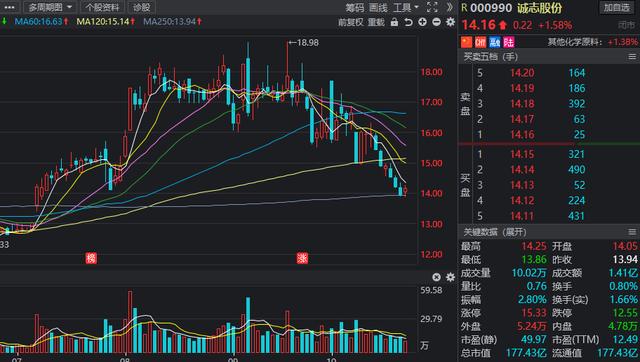Click the stock name 诚志股份
The width and height of the screenshot is (640, 362).
pos(539,8)
